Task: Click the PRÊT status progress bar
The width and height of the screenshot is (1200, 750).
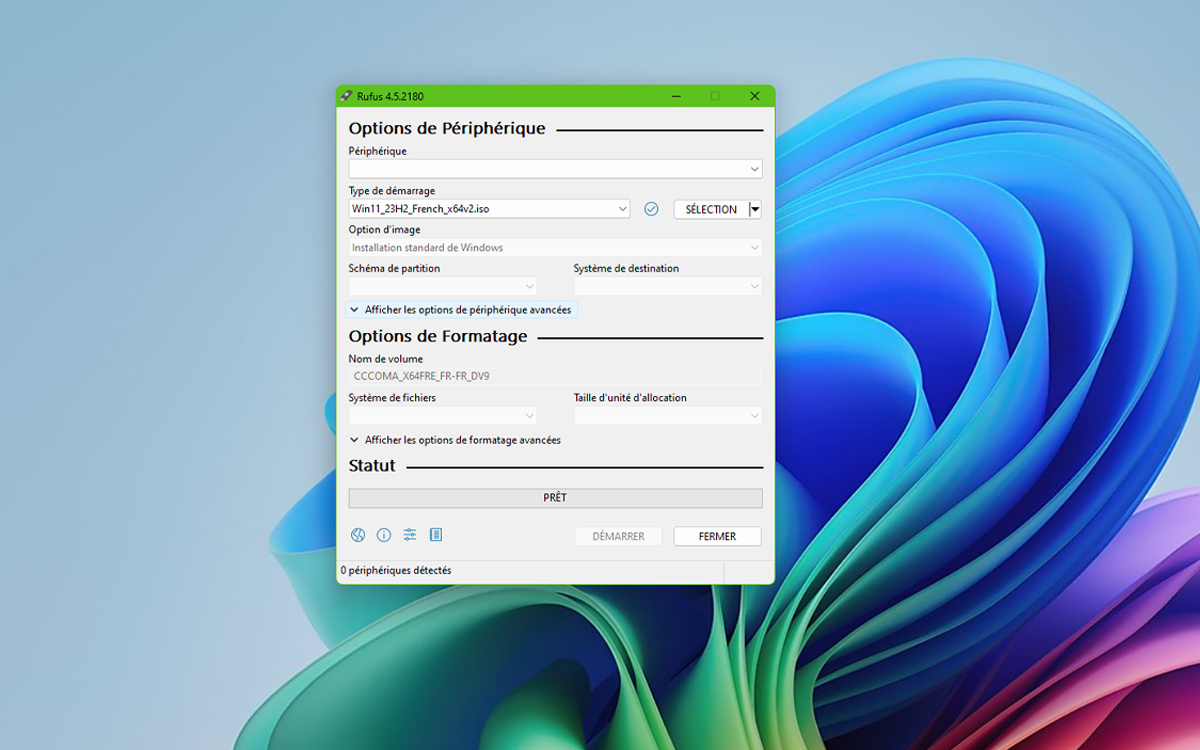Action: tap(555, 498)
